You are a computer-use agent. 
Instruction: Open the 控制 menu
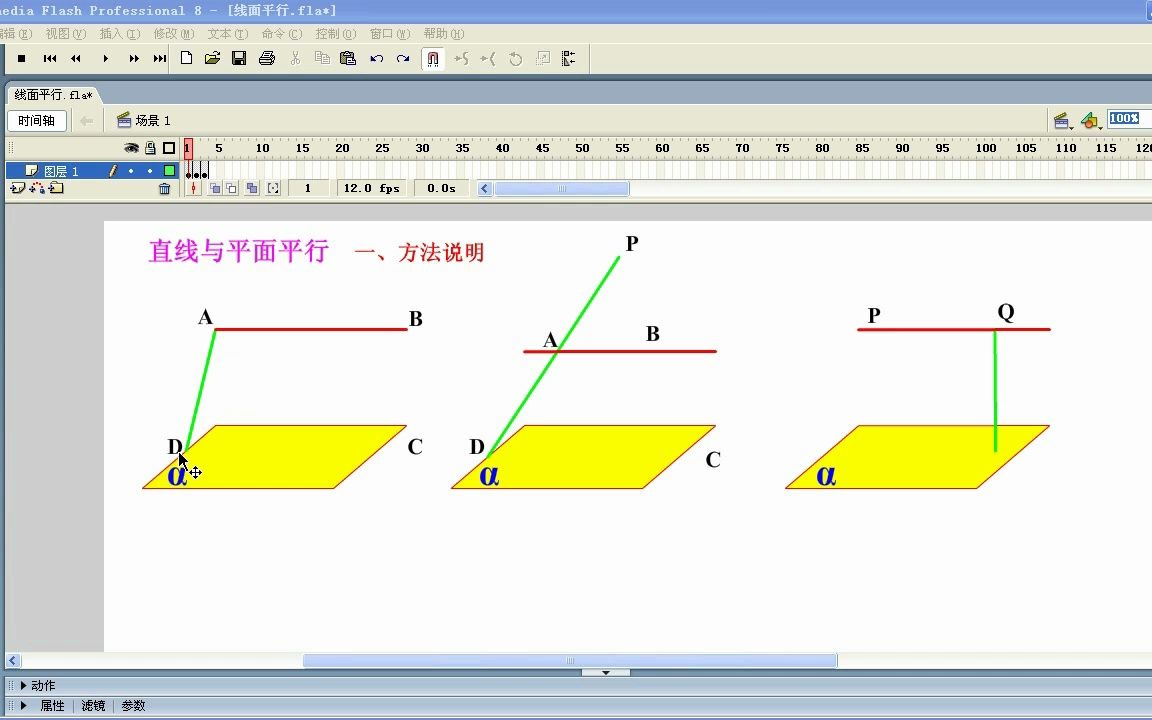point(335,33)
